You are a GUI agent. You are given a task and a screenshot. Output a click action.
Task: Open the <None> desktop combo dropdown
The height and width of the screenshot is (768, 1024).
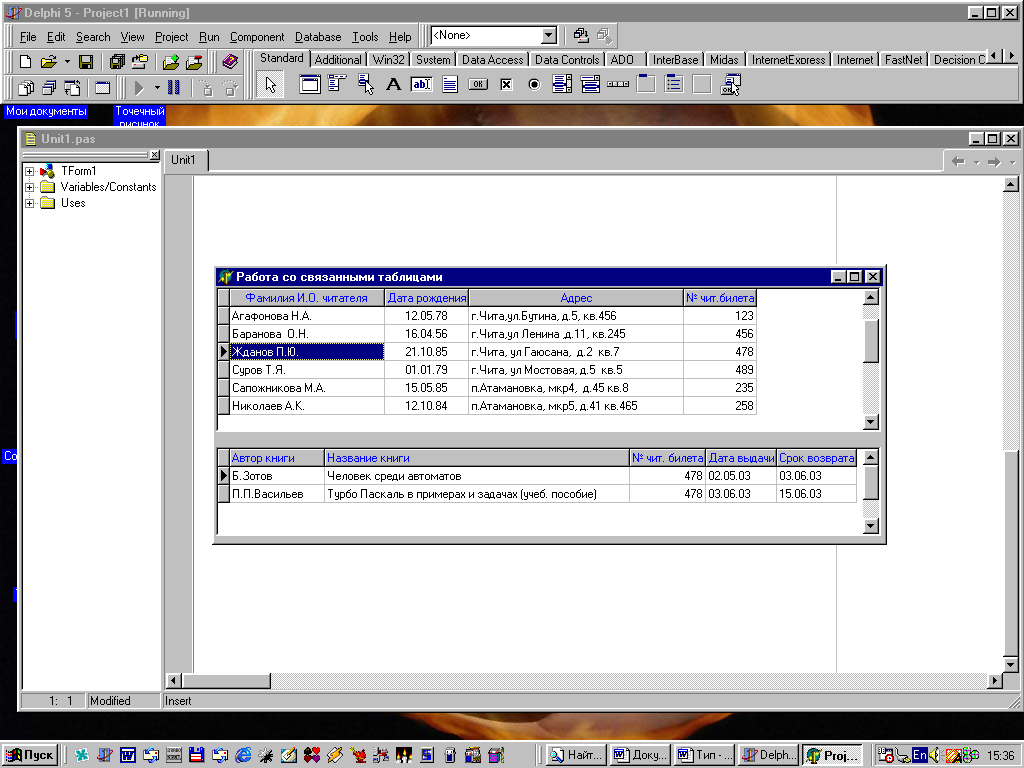pyautogui.click(x=549, y=35)
